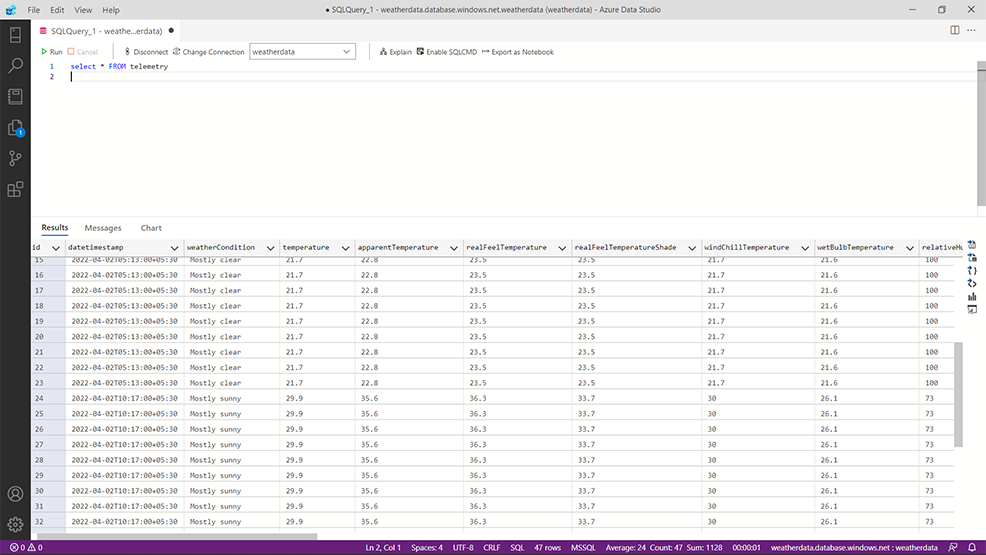Click UTF-8 encoding in status bar
This screenshot has height=555, width=986.
coord(463,547)
